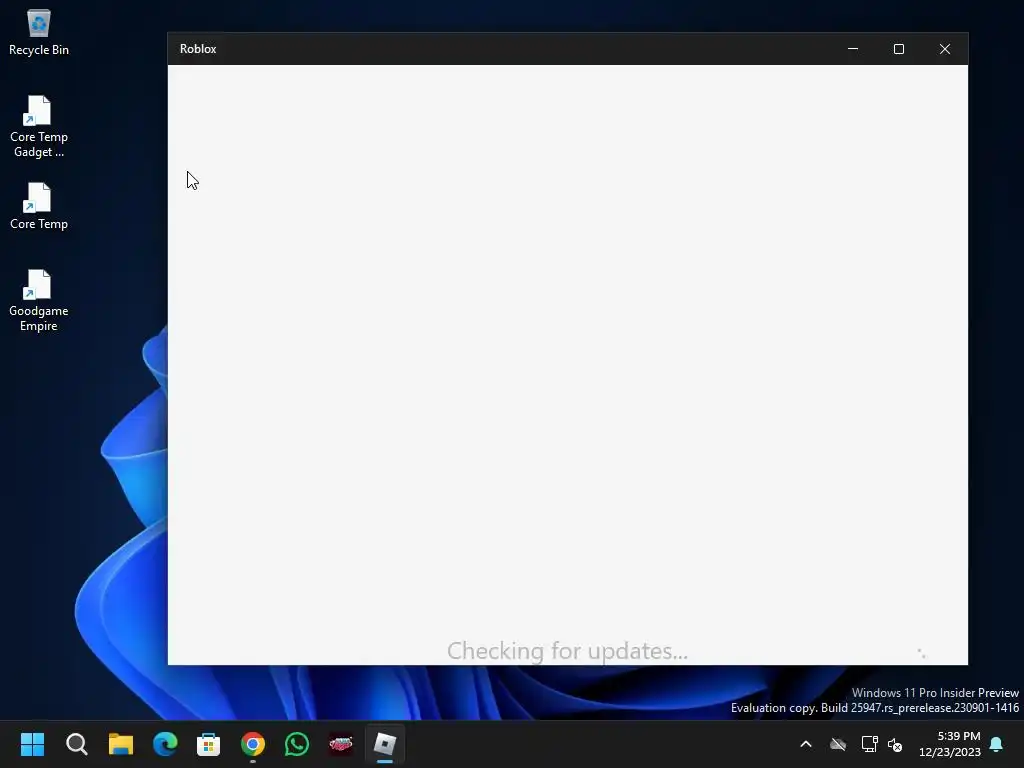This screenshot has width=1024, height=768.
Task: Open the red game app in taskbar
Action: (341, 744)
